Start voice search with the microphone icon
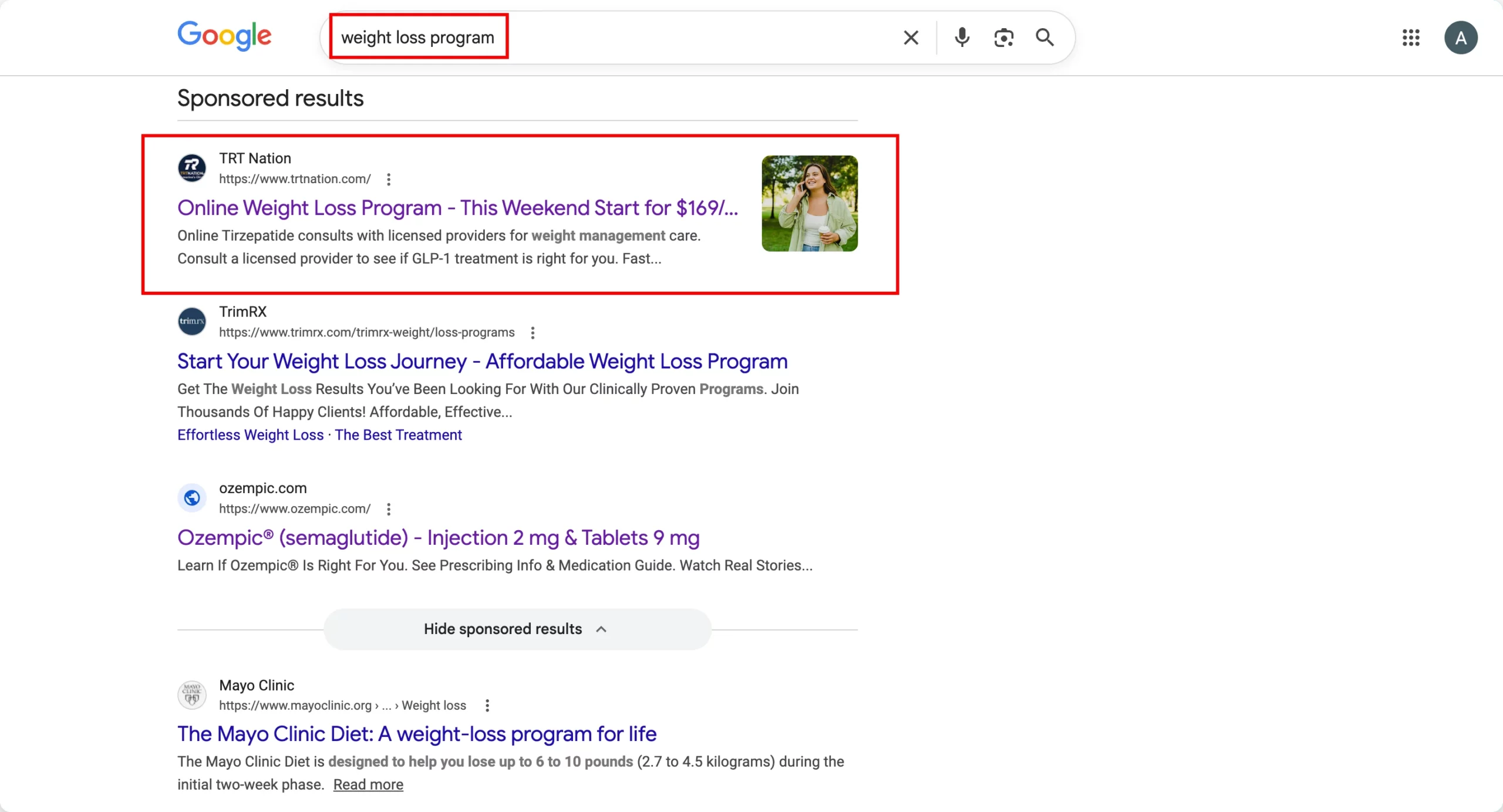 962,38
